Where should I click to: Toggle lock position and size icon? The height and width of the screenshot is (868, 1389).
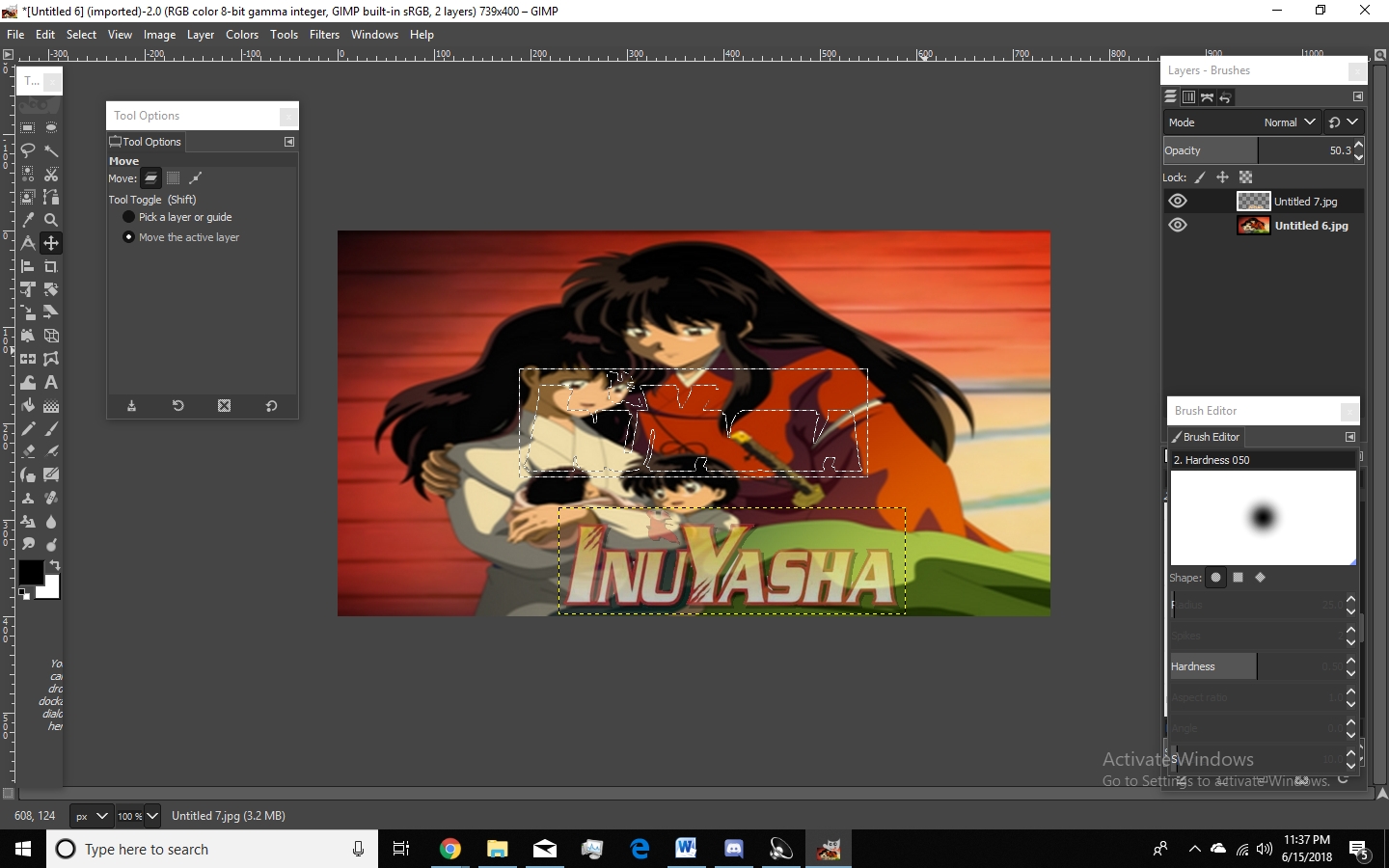click(x=1222, y=177)
